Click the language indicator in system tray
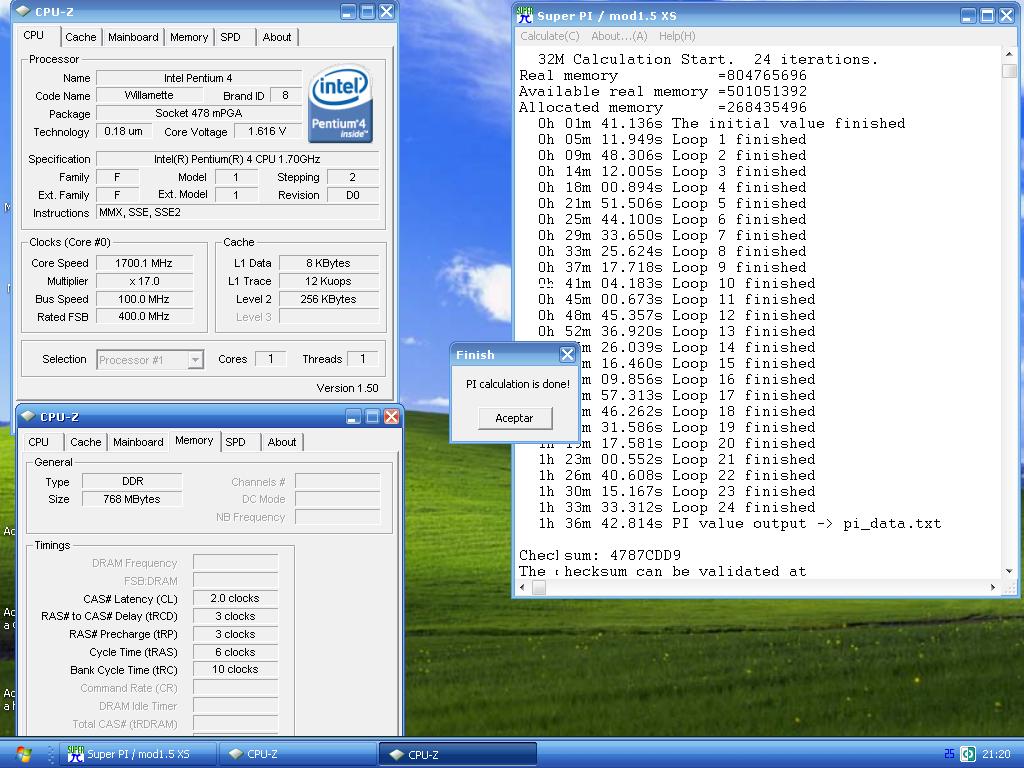This screenshot has height=768, width=1024. (950, 754)
